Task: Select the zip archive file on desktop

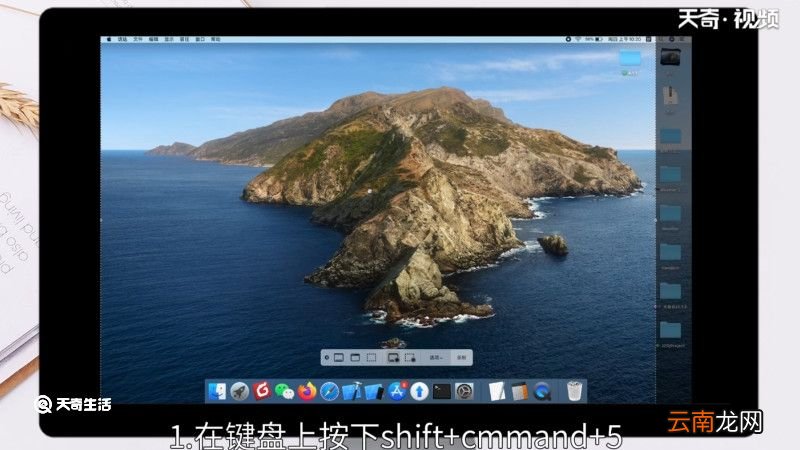Action: pyautogui.click(x=670, y=95)
